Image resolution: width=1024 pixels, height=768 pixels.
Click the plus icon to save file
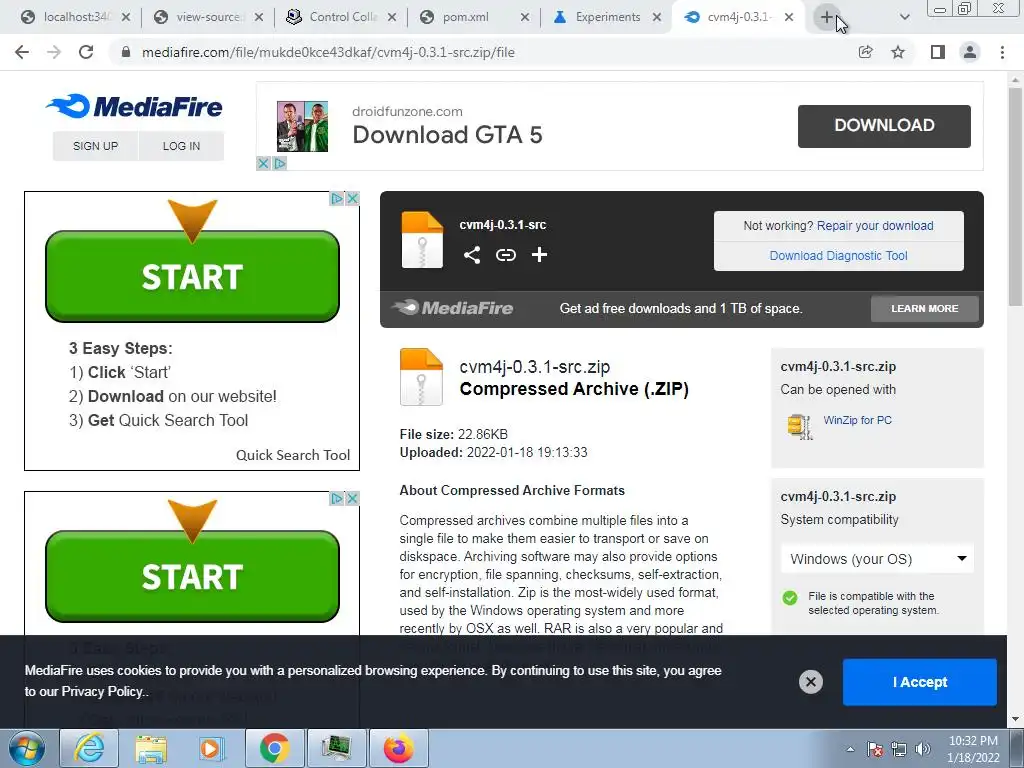pos(539,255)
